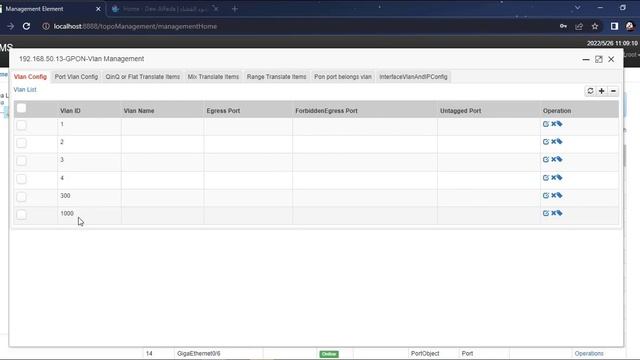Image resolution: width=640 pixels, height=360 pixels.
Task: Delete VLAN 3 with the X icon
Action: 553,159
